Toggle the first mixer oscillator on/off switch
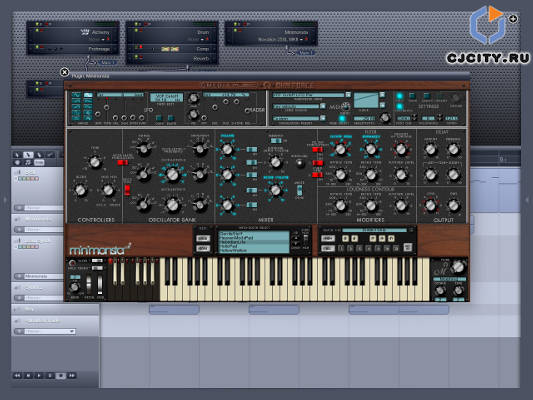 [252, 150]
